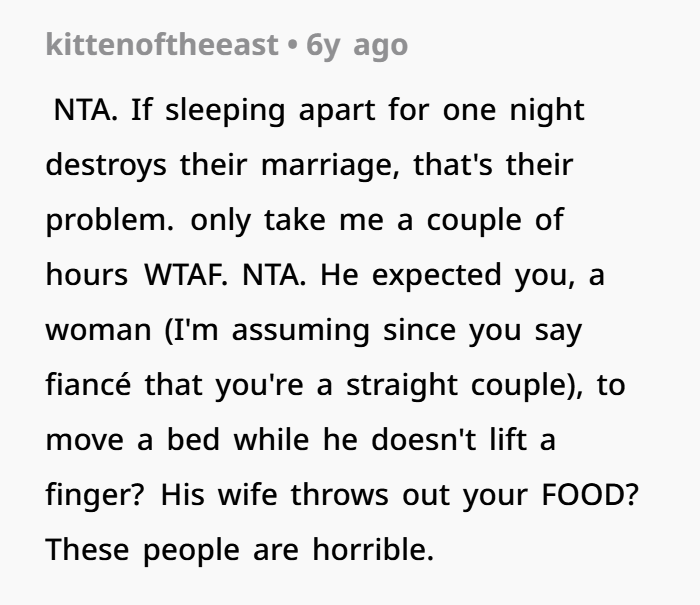Click the word "hours" before WTAF
The height and width of the screenshot is (605, 700).
coord(85,275)
